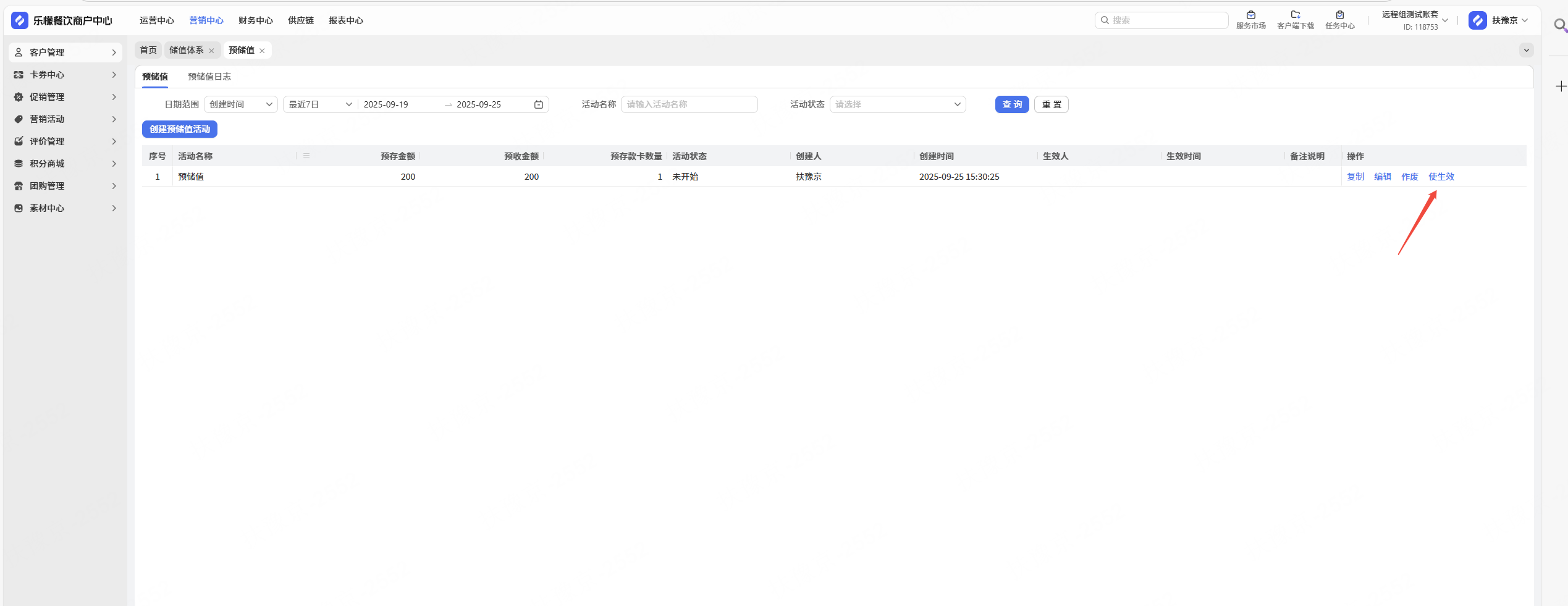This screenshot has width=1568, height=606.
Task: Click the 卡券中心 coupon icon
Action: pos(19,75)
